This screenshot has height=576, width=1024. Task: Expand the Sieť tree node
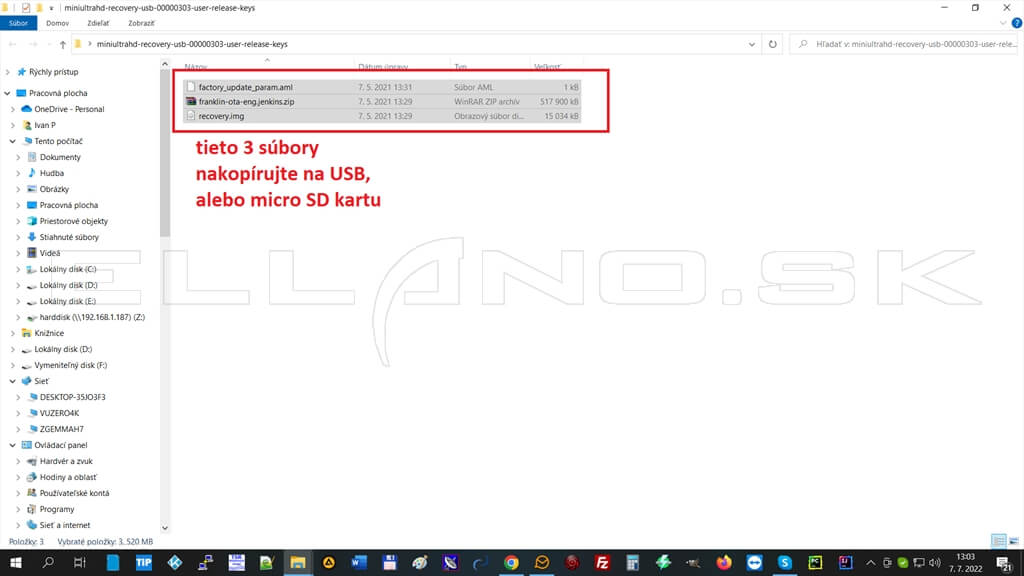tap(11, 381)
